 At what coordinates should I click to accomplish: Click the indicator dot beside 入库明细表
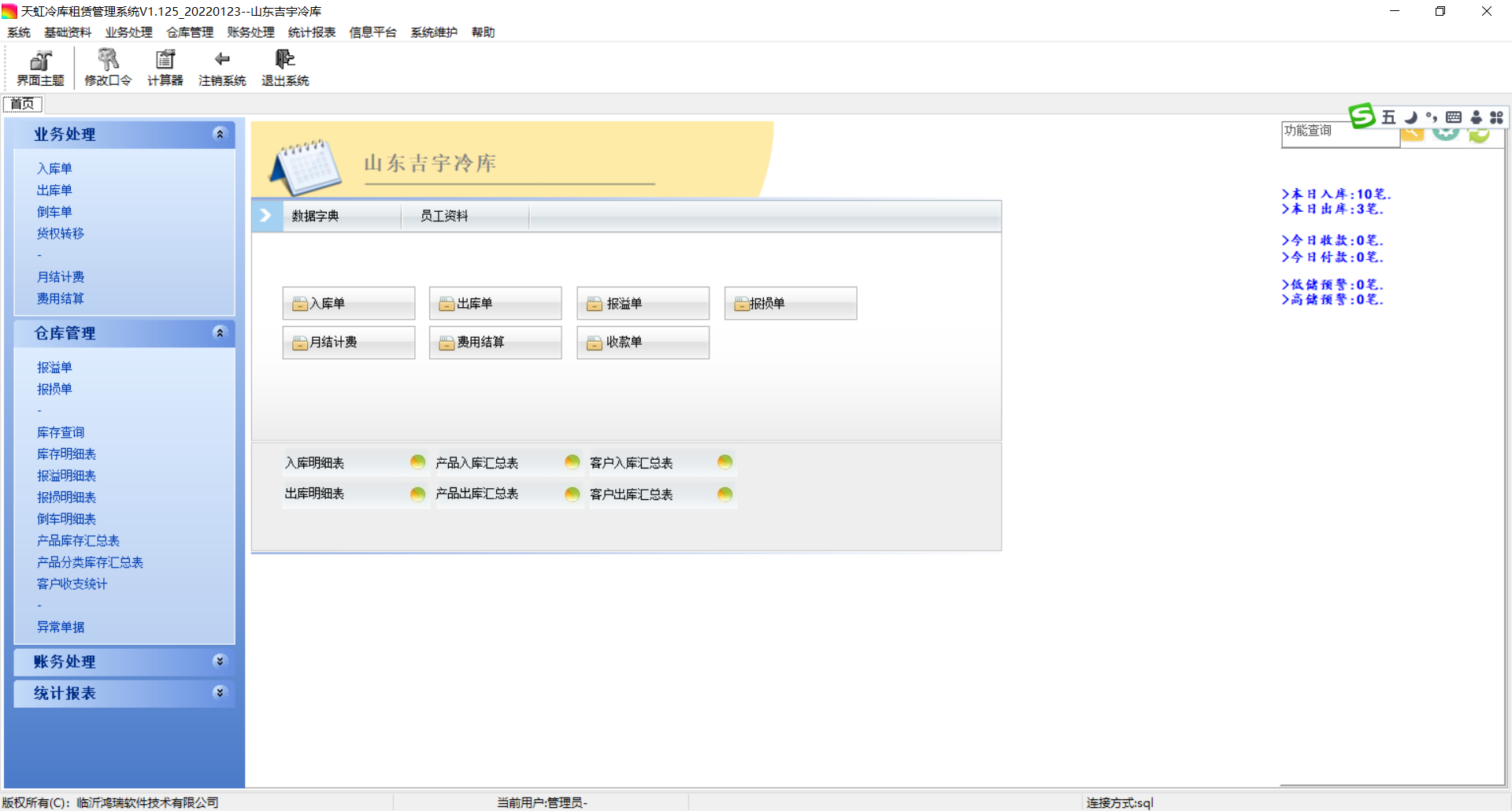417,462
